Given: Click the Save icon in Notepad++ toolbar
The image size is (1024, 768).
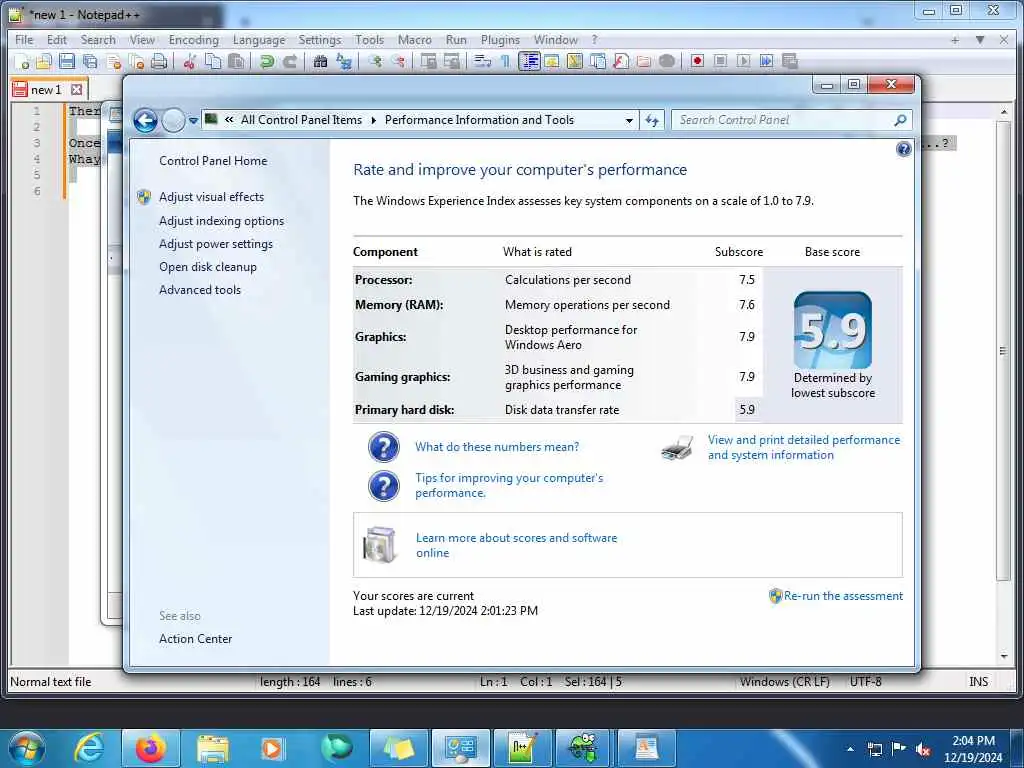Looking at the screenshot, I should [x=67, y=61].
